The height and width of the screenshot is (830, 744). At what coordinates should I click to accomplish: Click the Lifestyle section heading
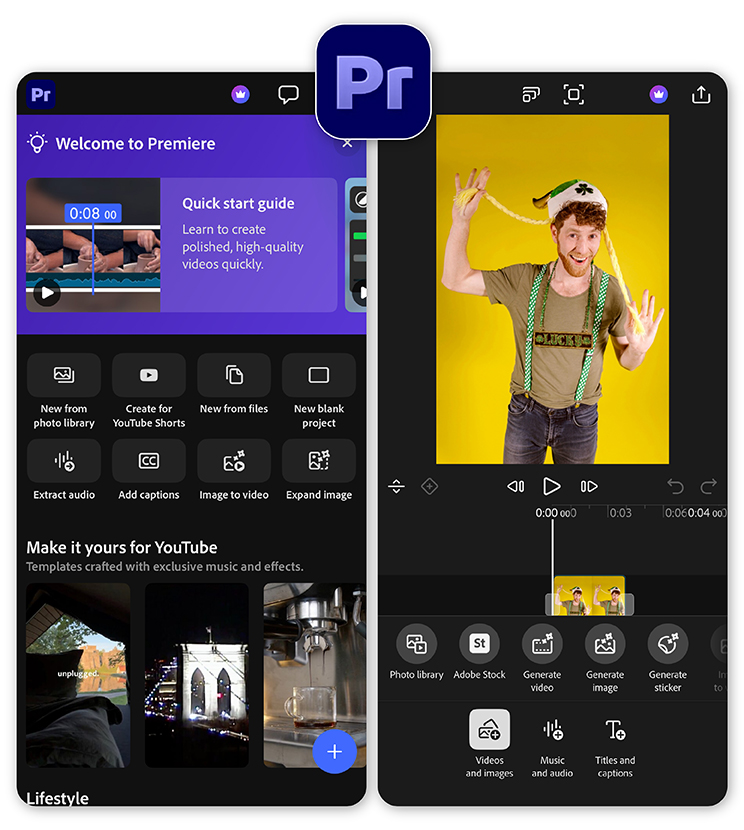57,798
